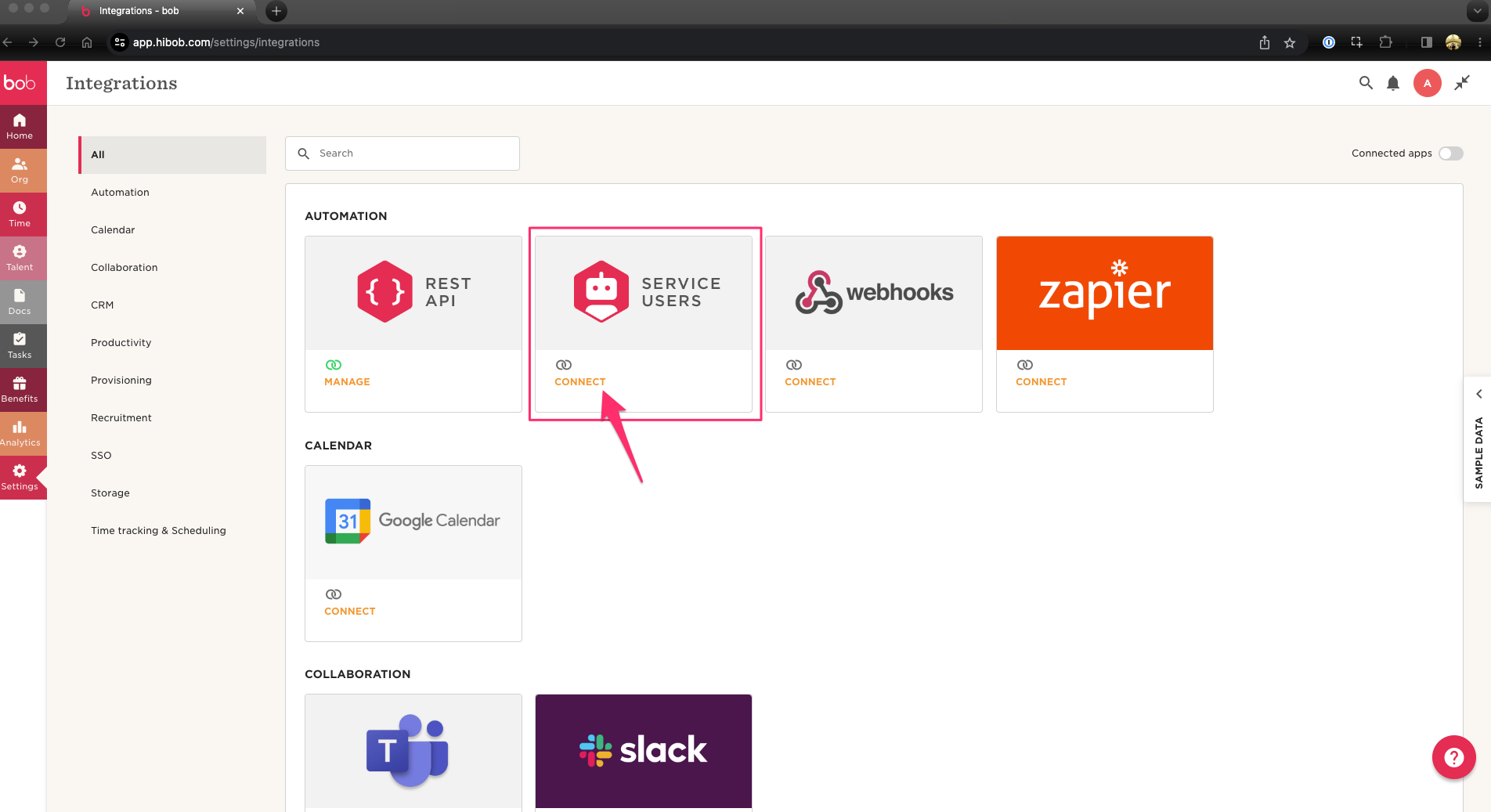Click the search magnifier in header
The image size is (1491, 812).
tap(1366, 83)
